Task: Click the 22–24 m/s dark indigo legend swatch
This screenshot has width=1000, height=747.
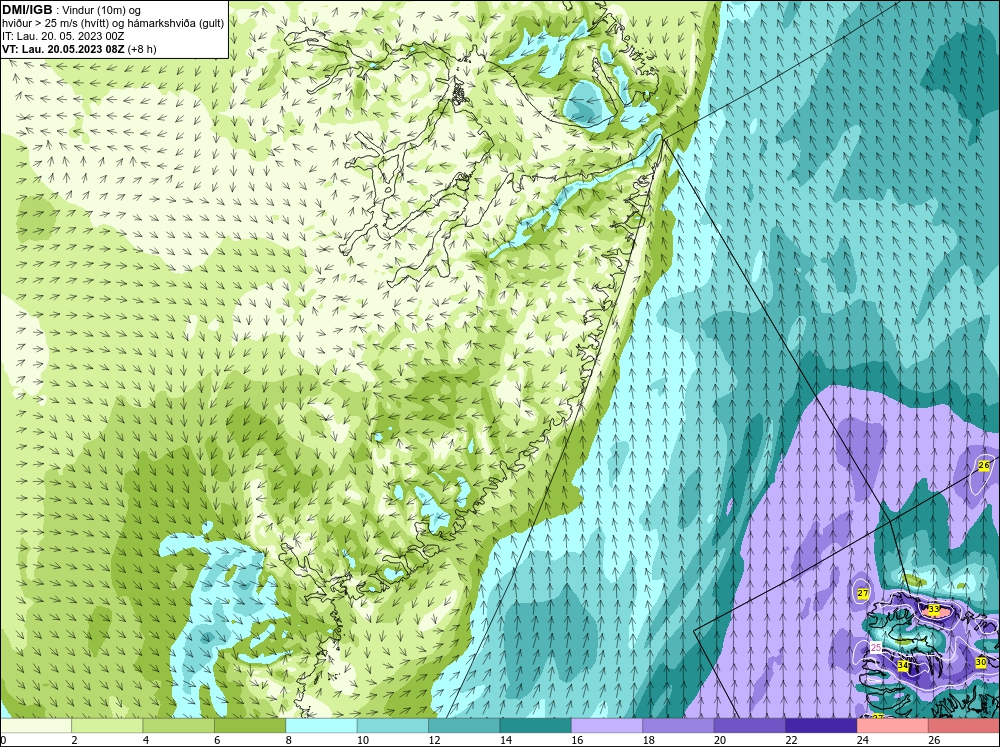Action: point(821,726)
